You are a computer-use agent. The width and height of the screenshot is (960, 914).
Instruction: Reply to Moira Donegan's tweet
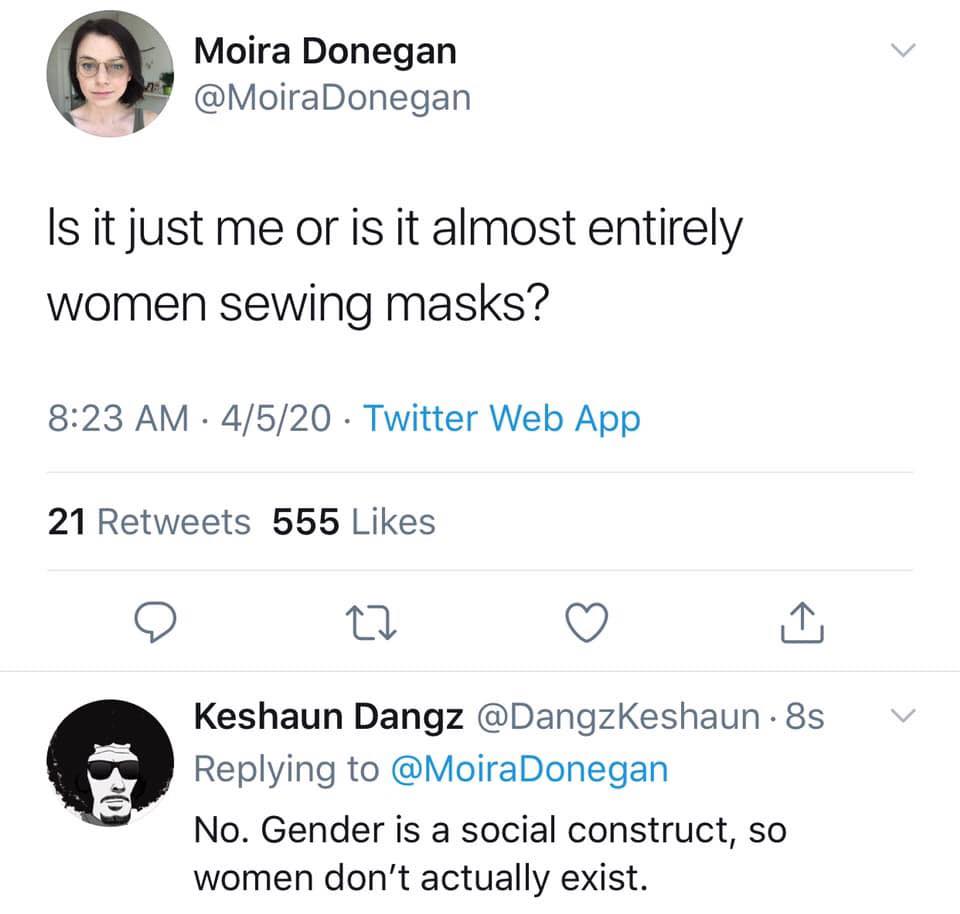coord(156,622)
